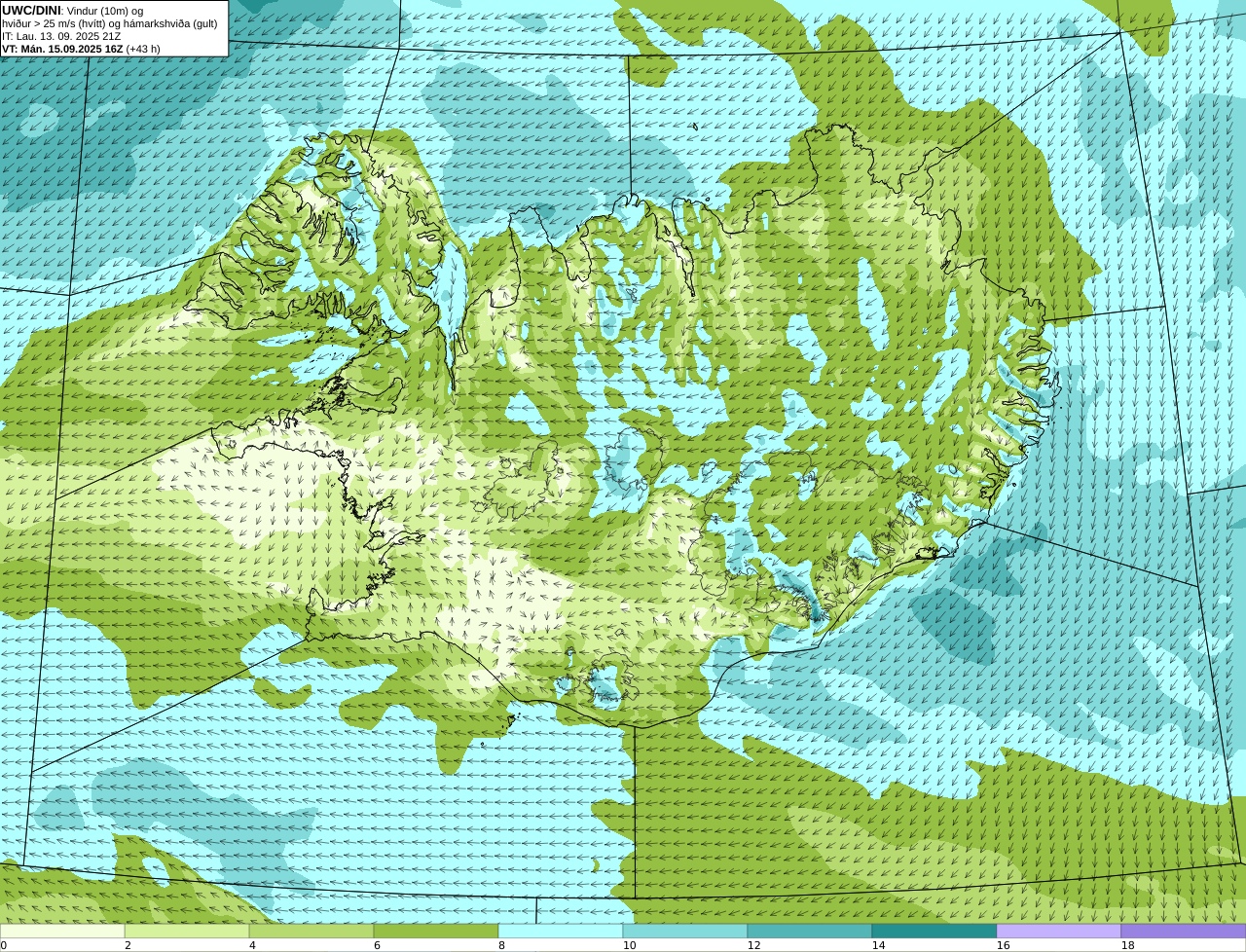
Task: Click the 'UWC/DINI: Vindur (10m) og' title line
Action: click(x=73, y=11)
